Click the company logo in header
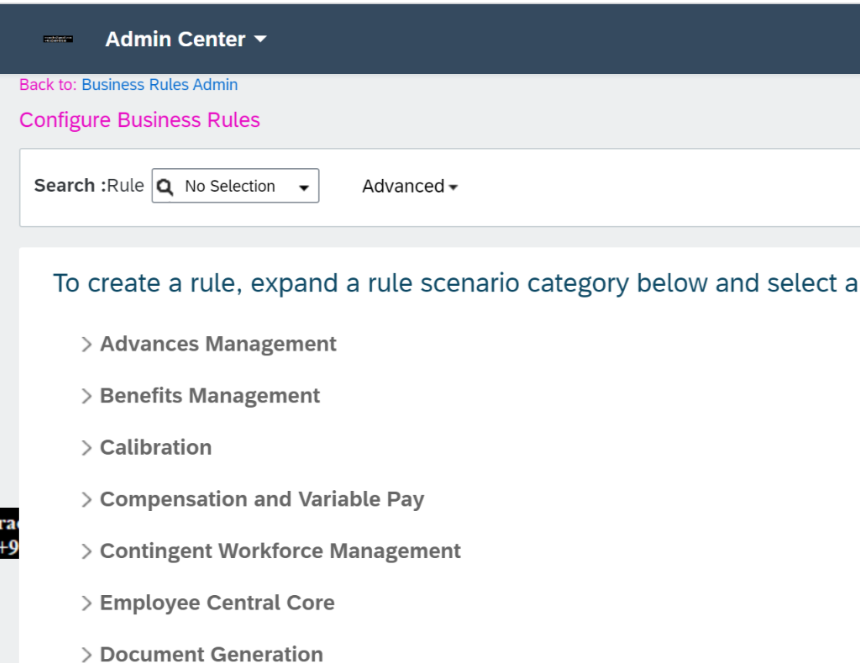860x663 pixels. click(58, 39)
